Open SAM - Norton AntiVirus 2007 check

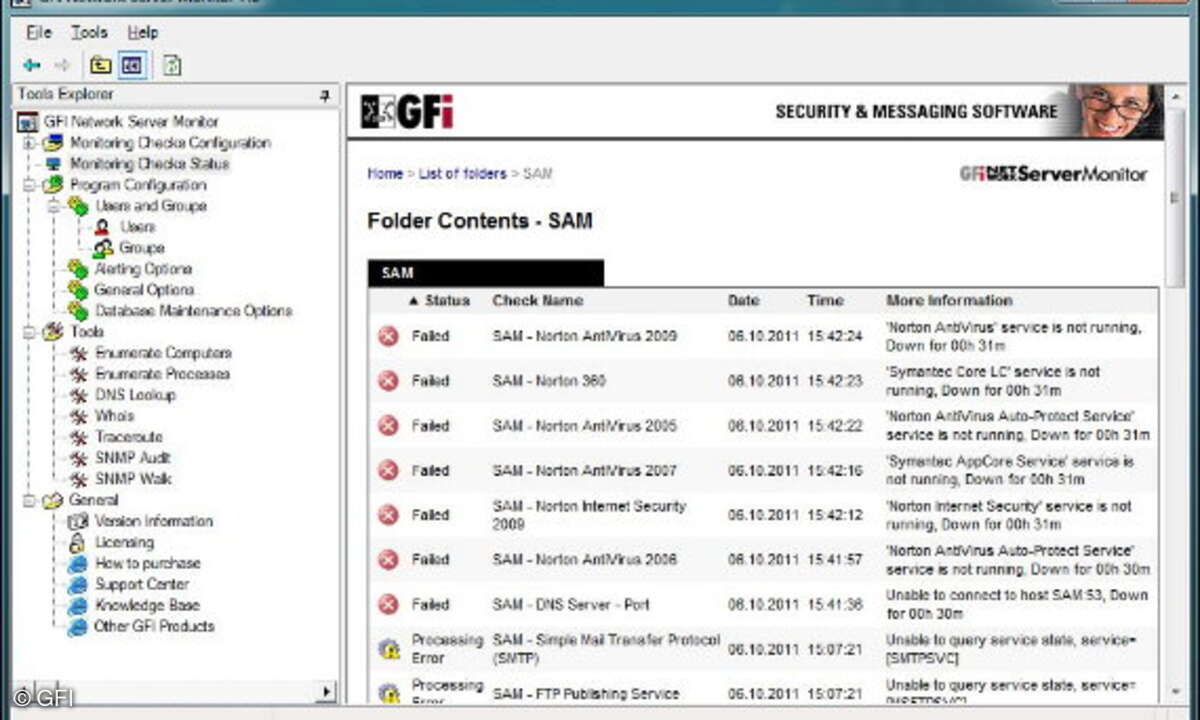(584, 471)
